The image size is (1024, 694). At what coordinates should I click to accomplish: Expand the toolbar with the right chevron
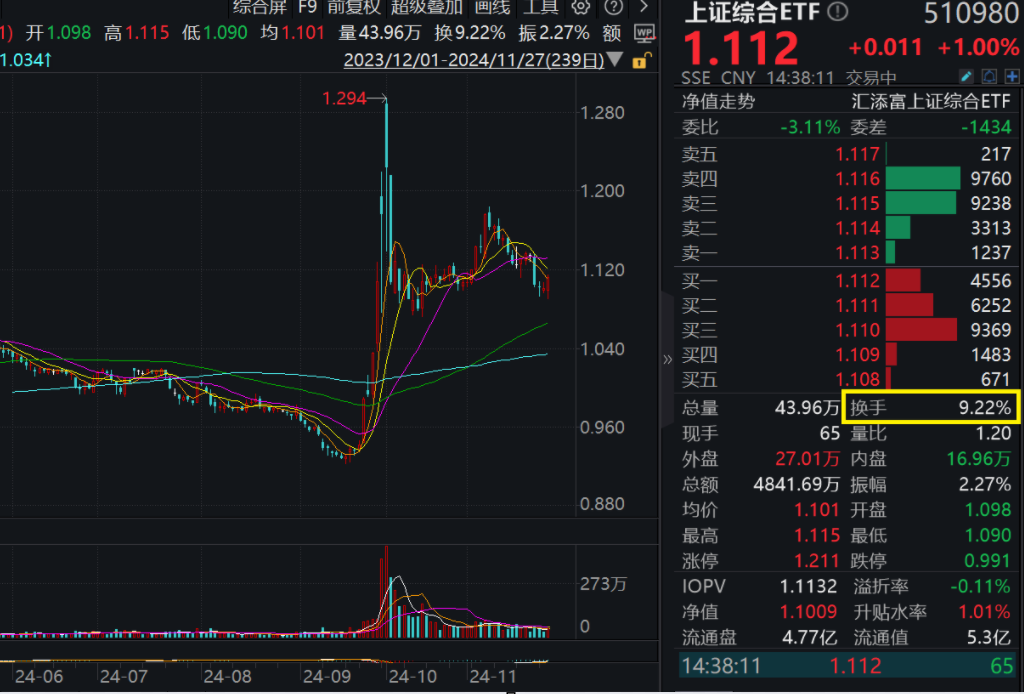(x=644, y=8)
